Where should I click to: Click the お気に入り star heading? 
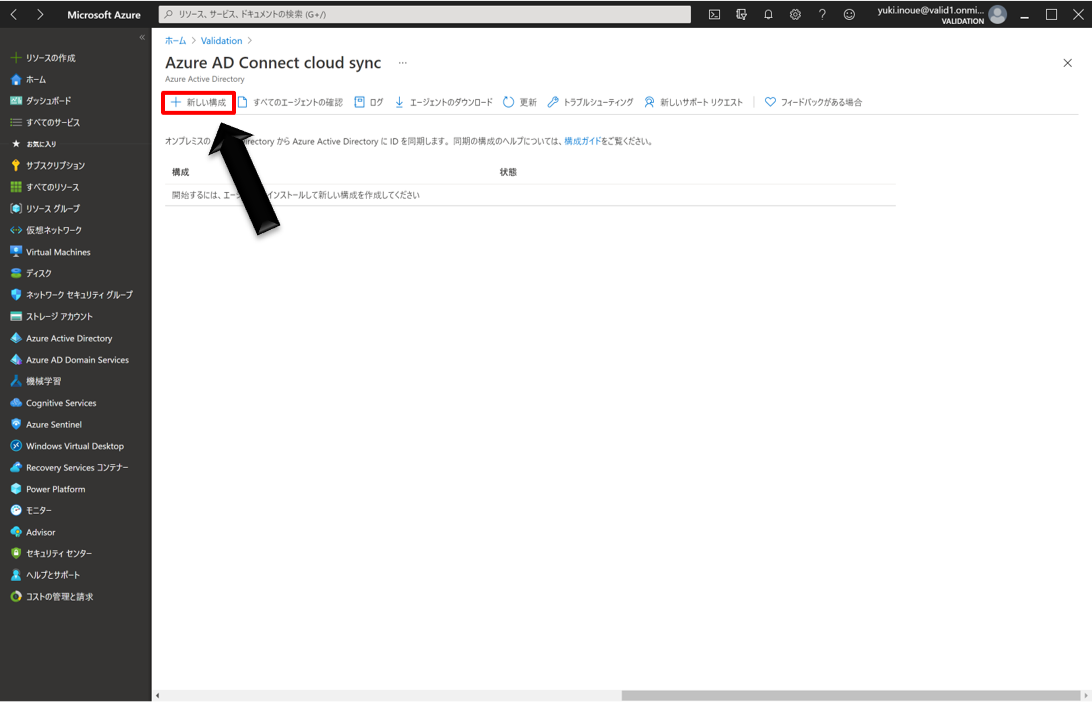coord(35,144)
